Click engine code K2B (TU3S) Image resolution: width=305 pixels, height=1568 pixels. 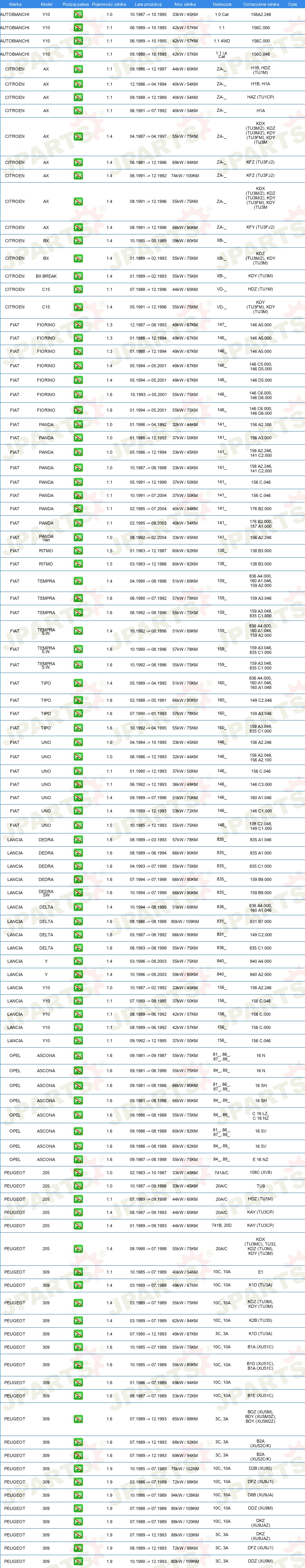pyautogui.click(x=261, y=1321)
